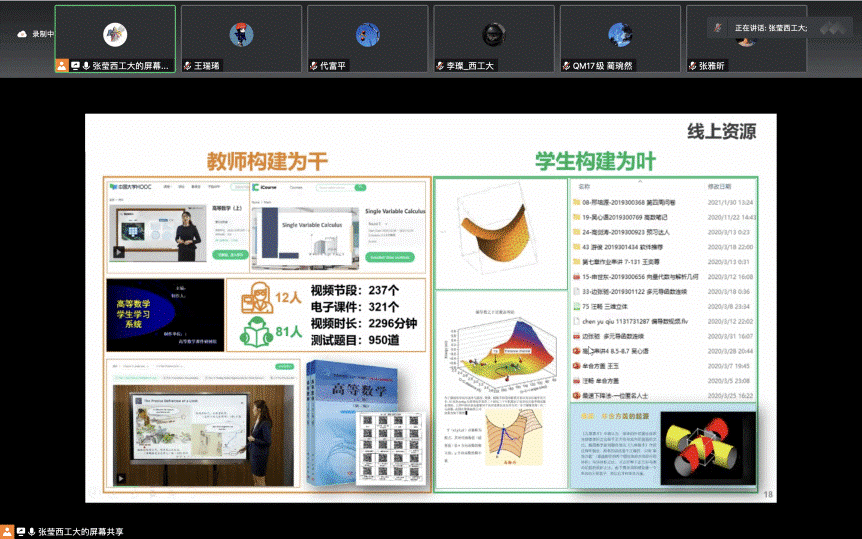862x539 pixels.
Task: Click the muted mic icon next to 李璨_西工大
Action: click(440, 65)
